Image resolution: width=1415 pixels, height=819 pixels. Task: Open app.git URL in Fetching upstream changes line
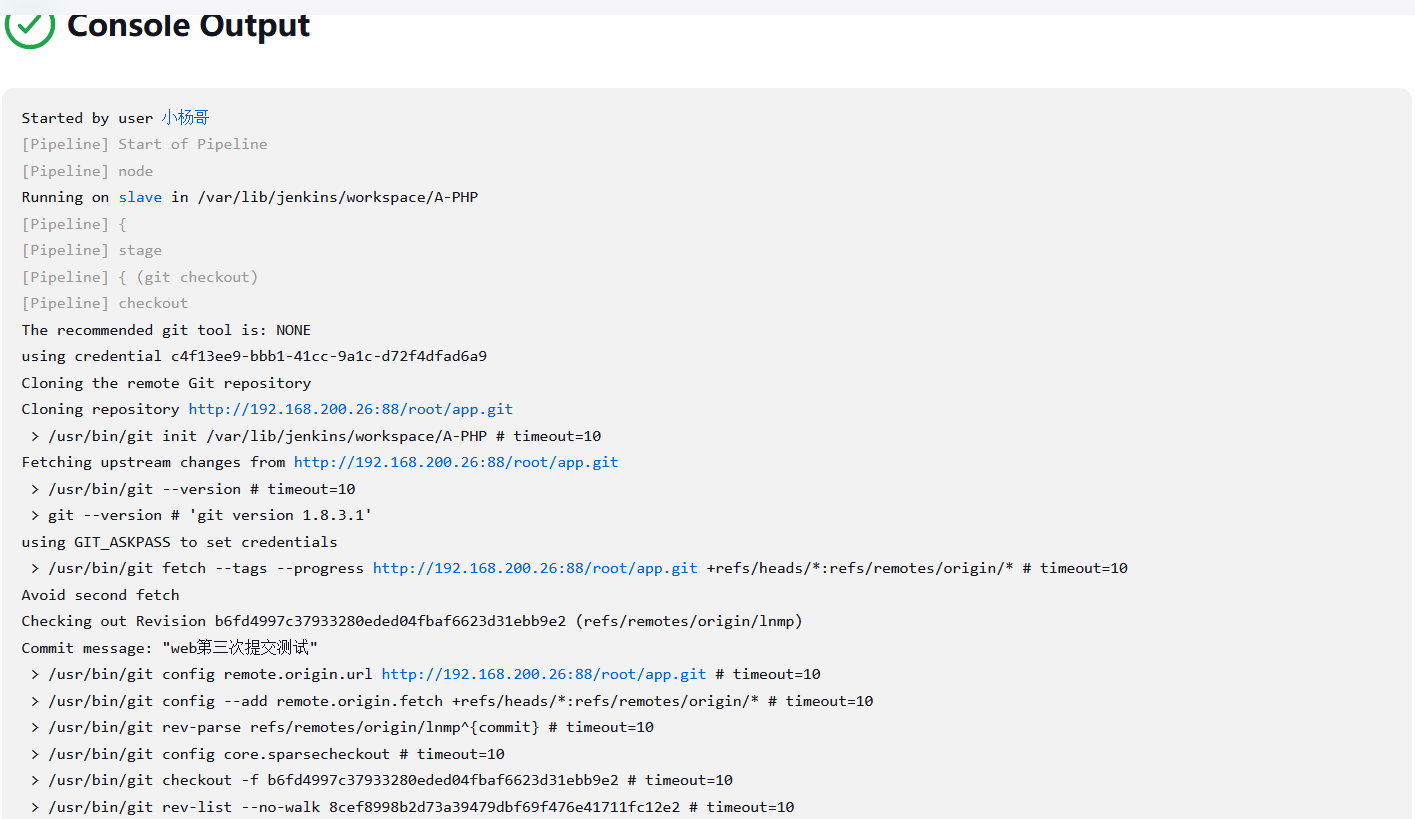pos(456,462)
